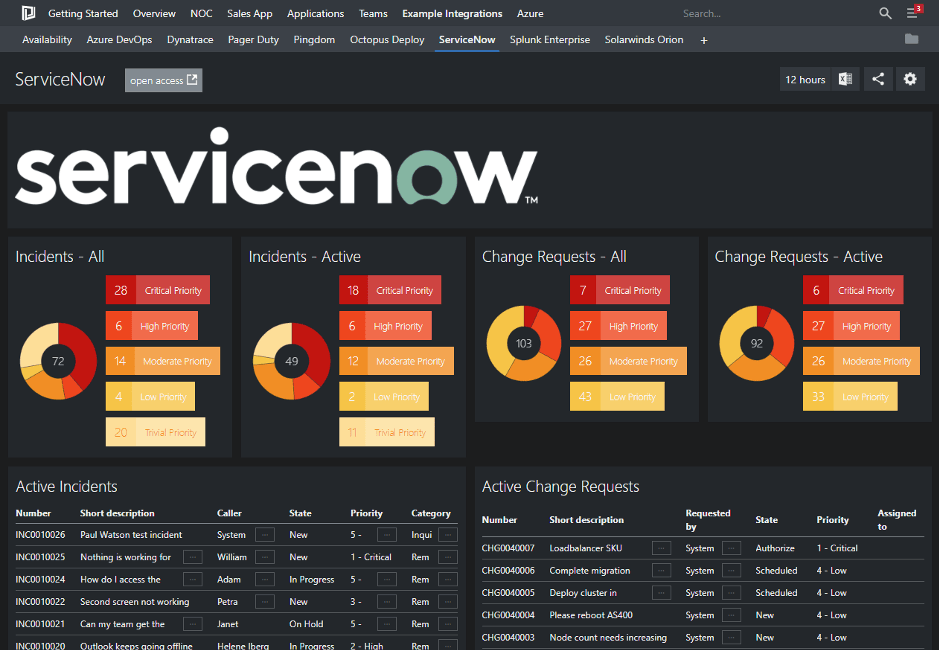Expand the Caller cell ellipsis for INC0010026
939x650 pixels.
pyautogui.click(x=265, y=534)
